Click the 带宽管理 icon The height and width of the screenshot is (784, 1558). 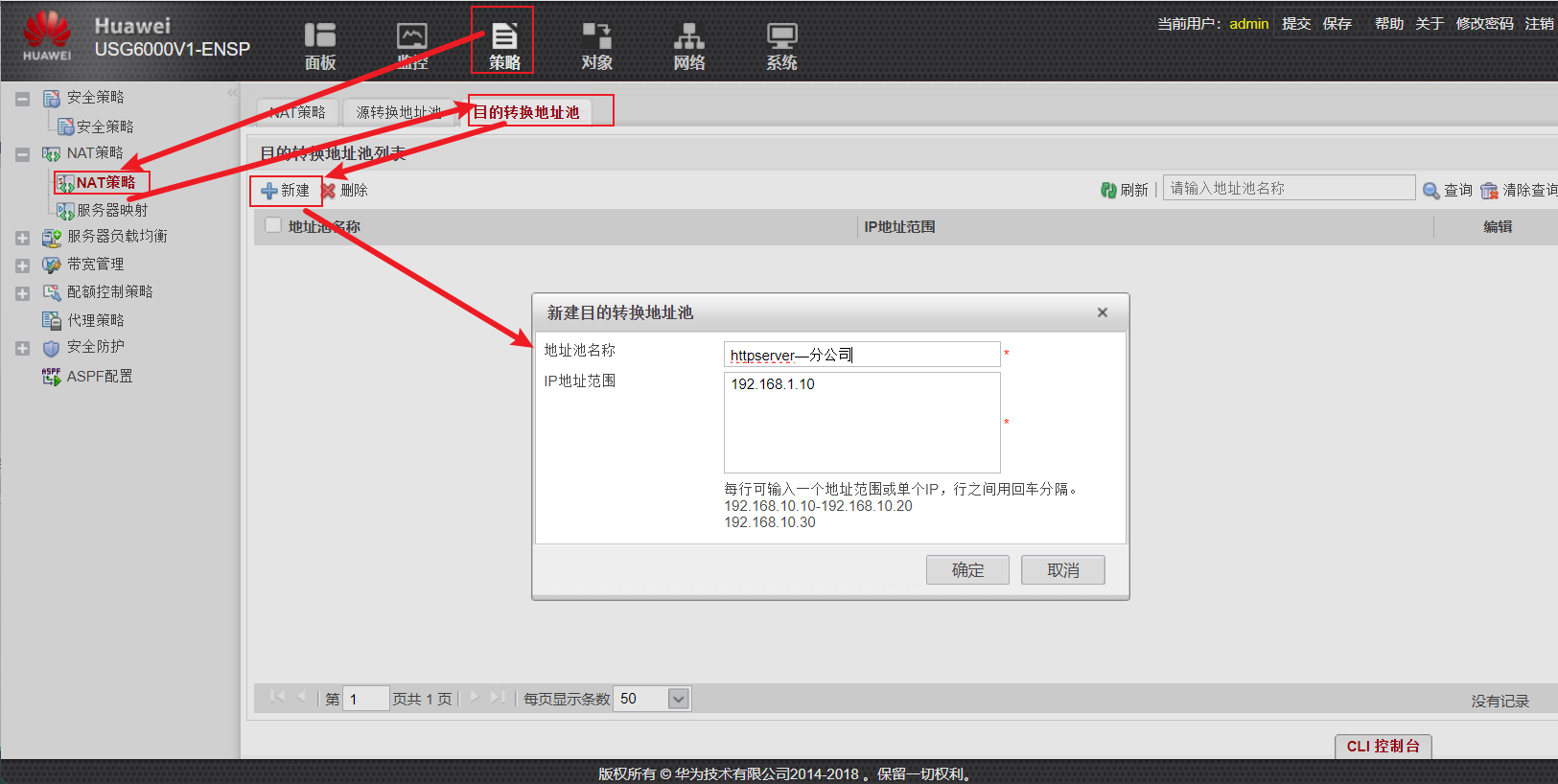click(52, 265)
